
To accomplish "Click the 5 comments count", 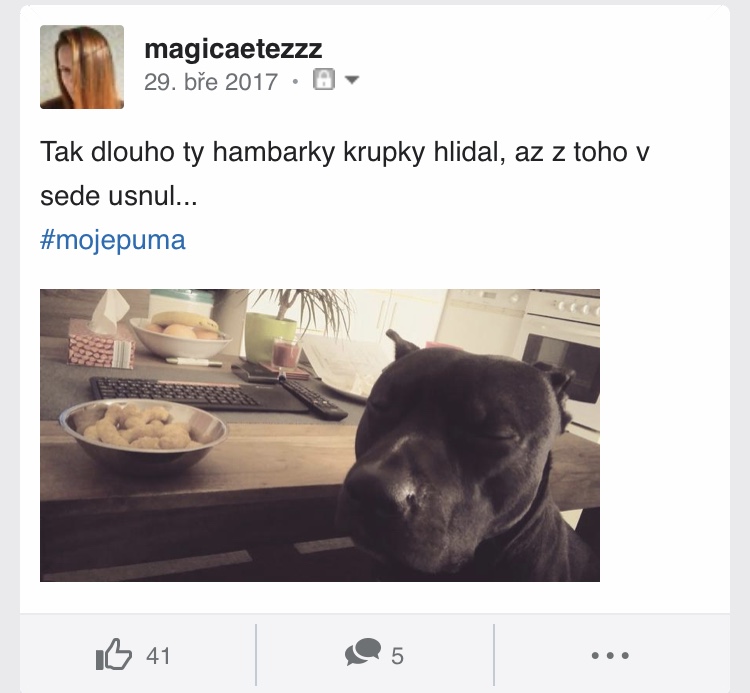I will (397, 656).
